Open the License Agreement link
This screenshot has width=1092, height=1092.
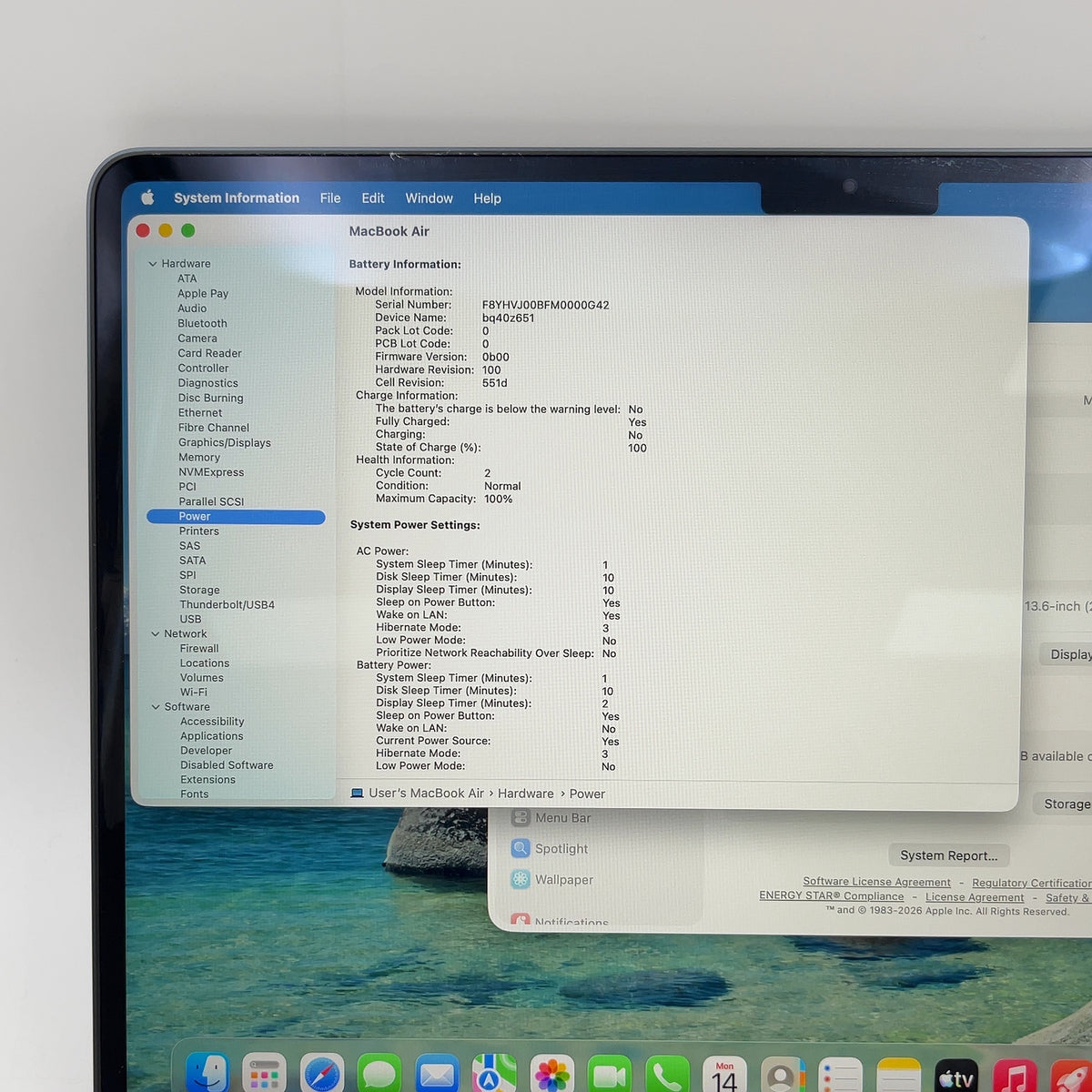click(x=975, y=897)
